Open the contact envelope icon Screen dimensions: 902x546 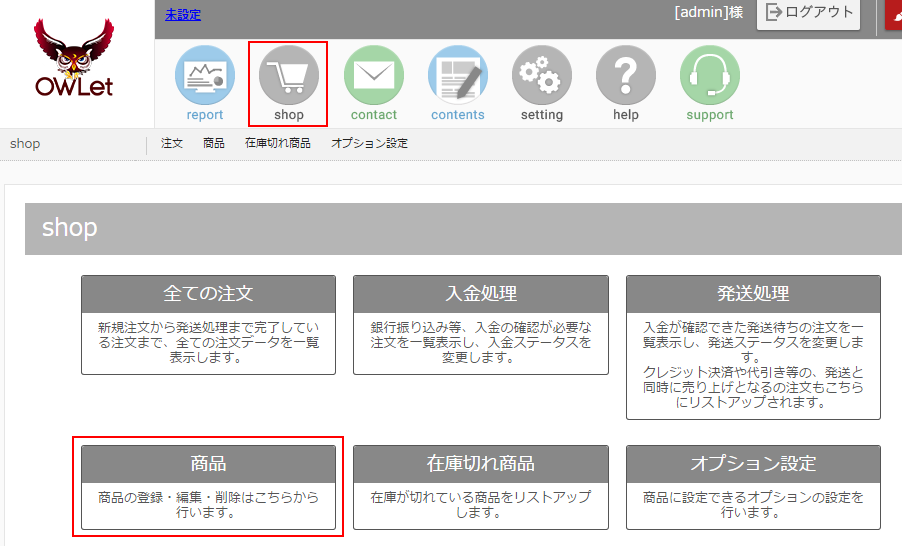(374, 75)
